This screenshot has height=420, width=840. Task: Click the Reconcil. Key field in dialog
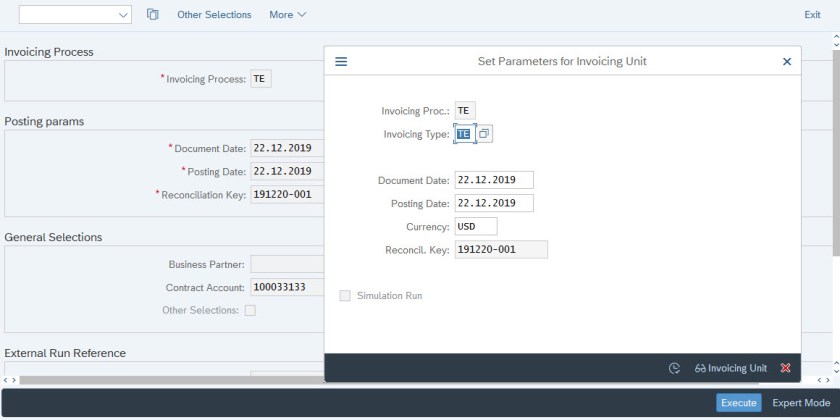coord(501,250)
